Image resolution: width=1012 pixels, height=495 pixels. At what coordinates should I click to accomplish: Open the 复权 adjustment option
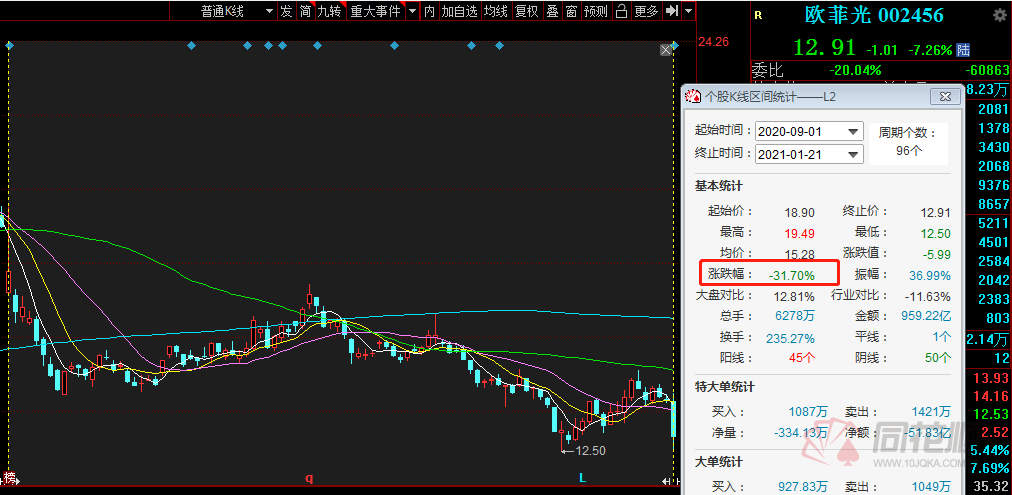pyautogui.click(x=527, y=11)
